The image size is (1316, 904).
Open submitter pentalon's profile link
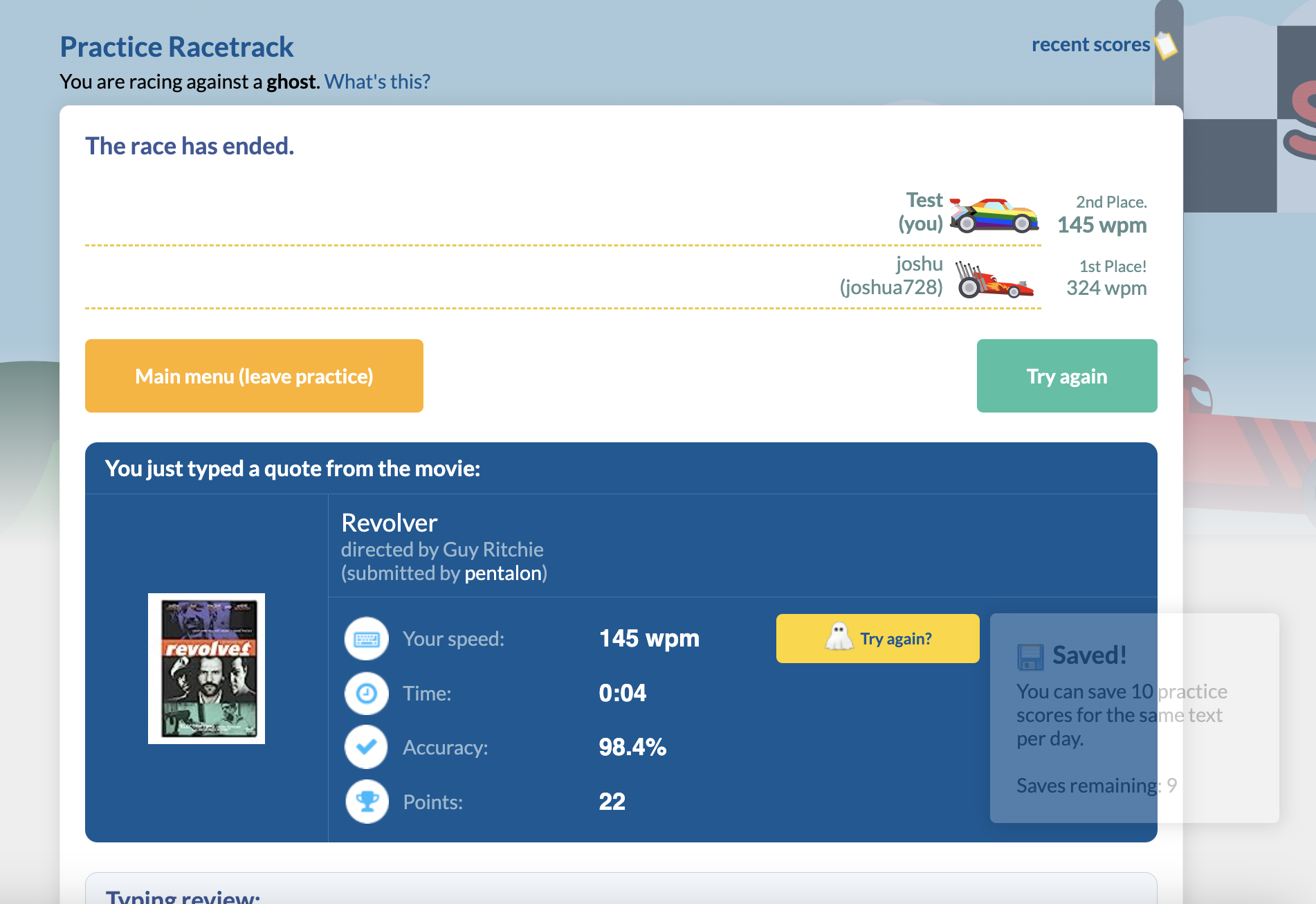click(x=502, y=573)
